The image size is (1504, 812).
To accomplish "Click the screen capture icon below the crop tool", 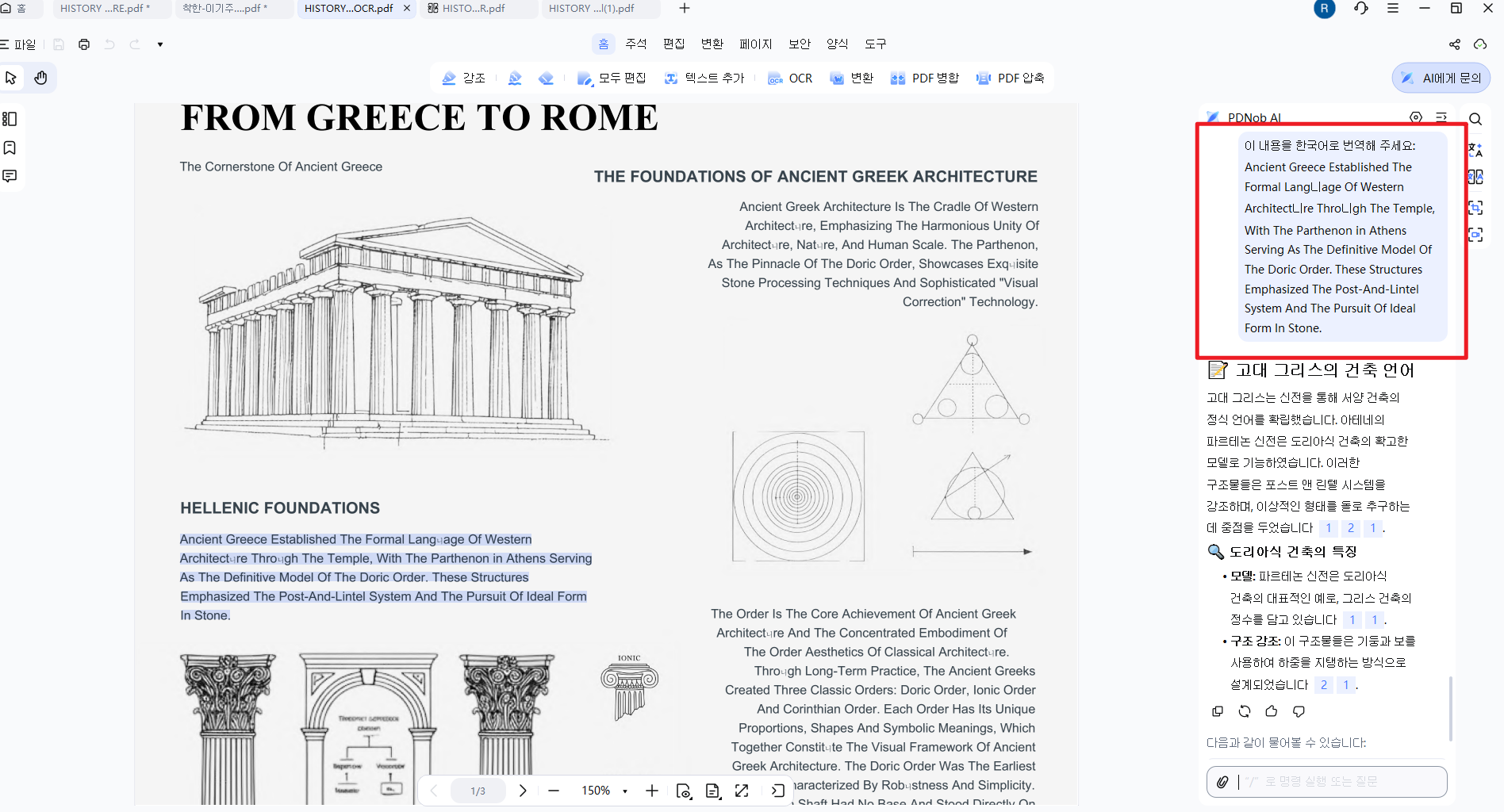I will pyautogui.click(x=1475, y=235).
